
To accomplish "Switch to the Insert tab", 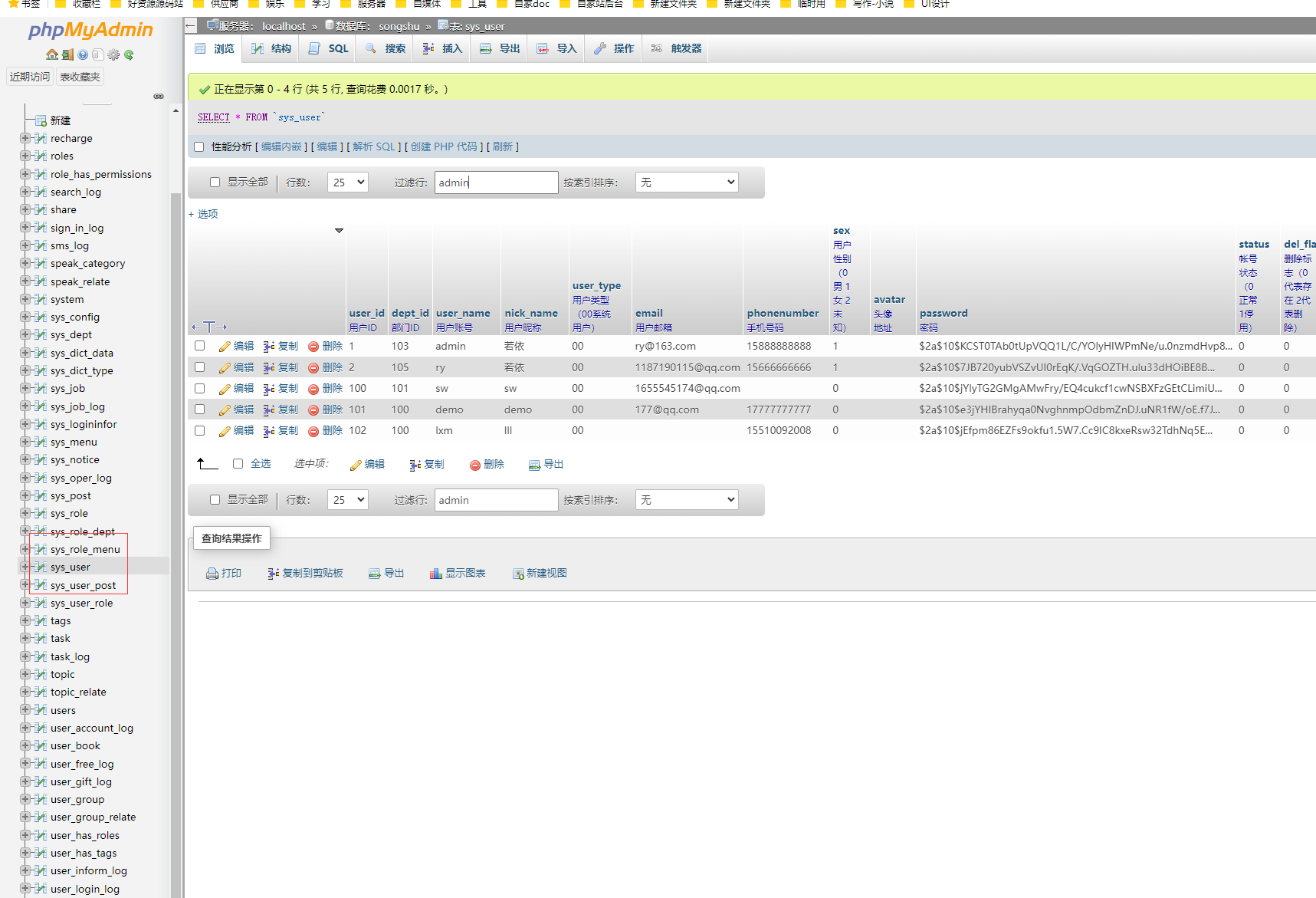I will point(442,48).
